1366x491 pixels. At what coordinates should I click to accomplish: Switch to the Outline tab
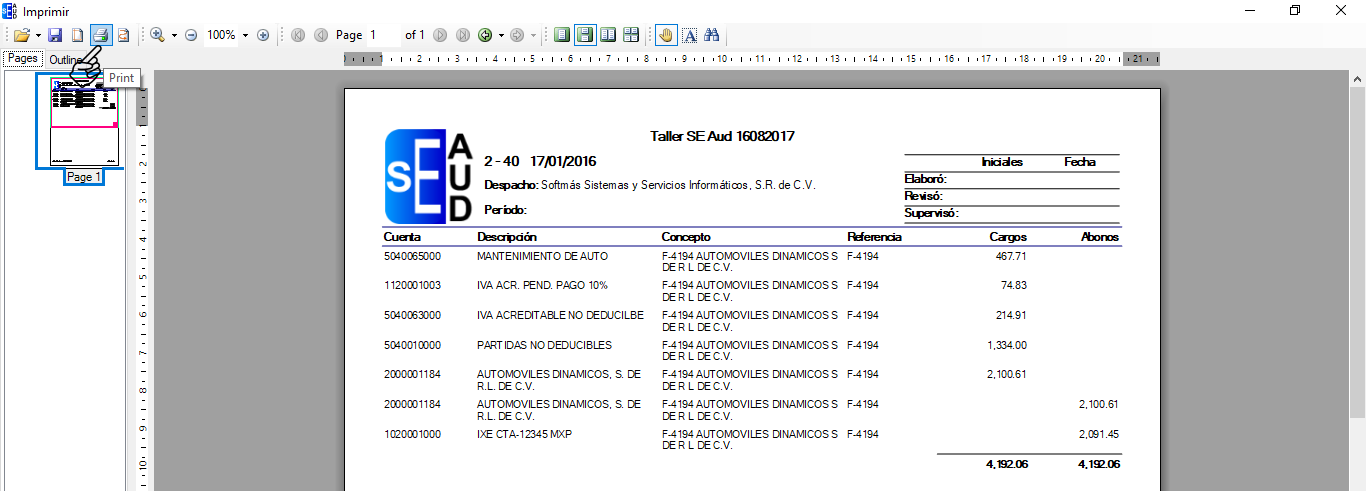[x=66, y=59]
